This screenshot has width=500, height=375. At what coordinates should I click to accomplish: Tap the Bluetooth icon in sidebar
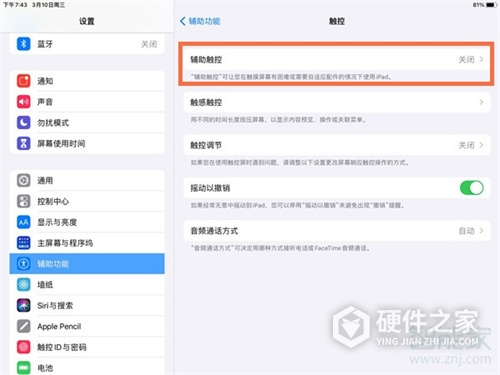(x=23, y=44)
